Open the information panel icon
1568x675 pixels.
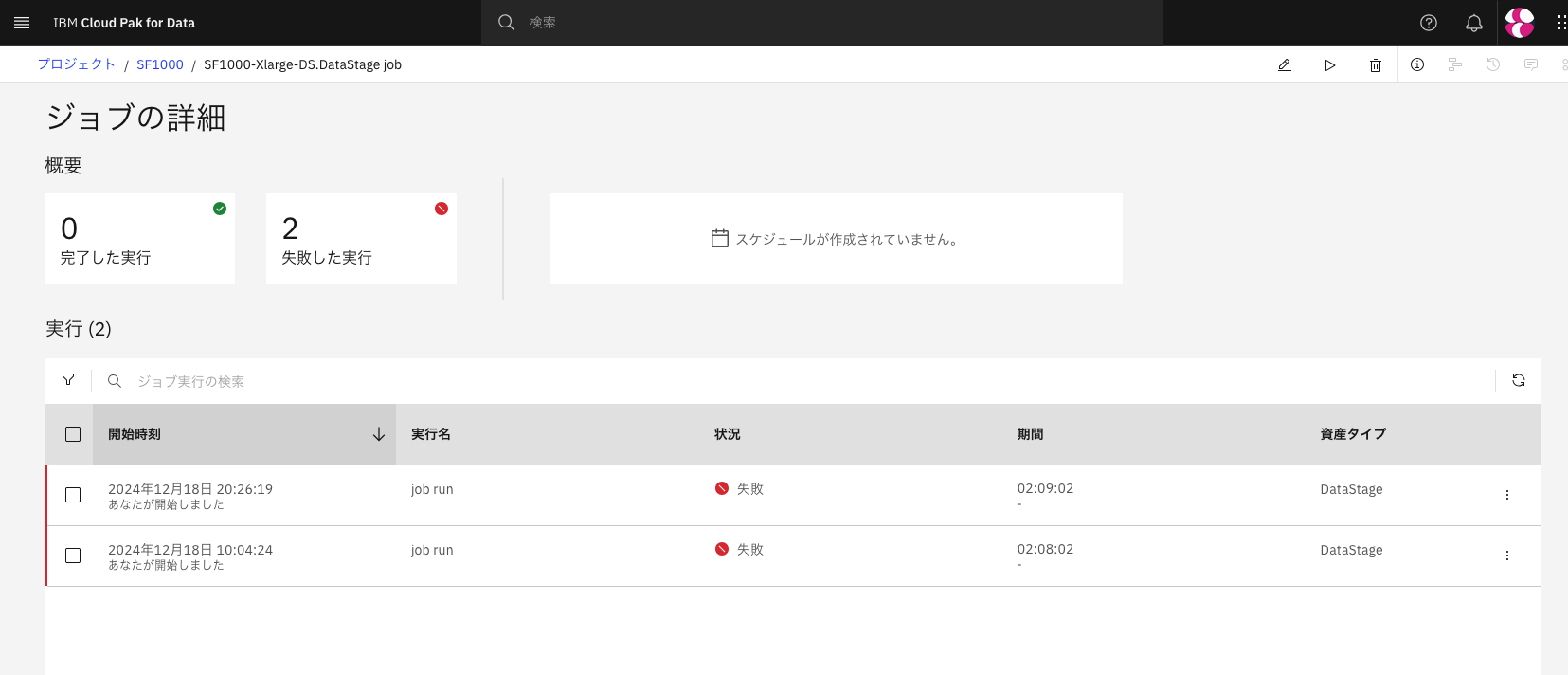click(1417, 64)
